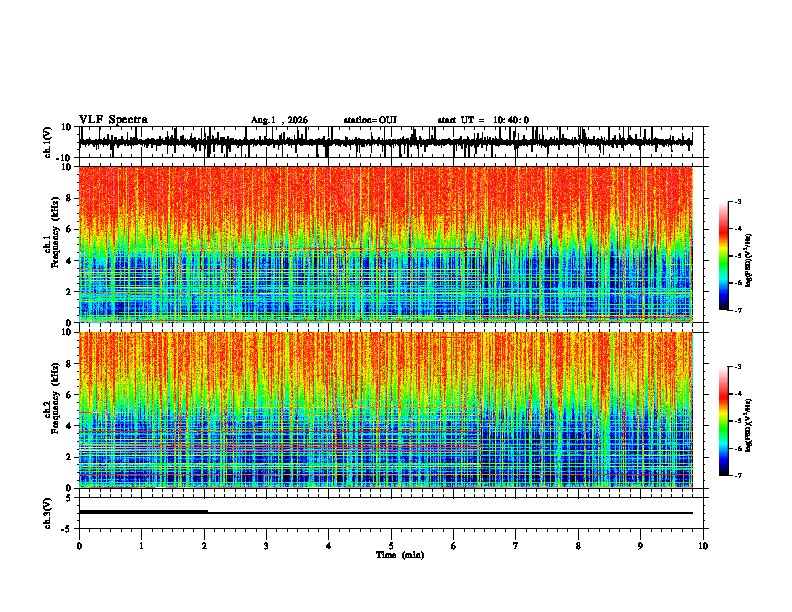Click the '-3' tick on ch.1 colorbar

[737, 201]
